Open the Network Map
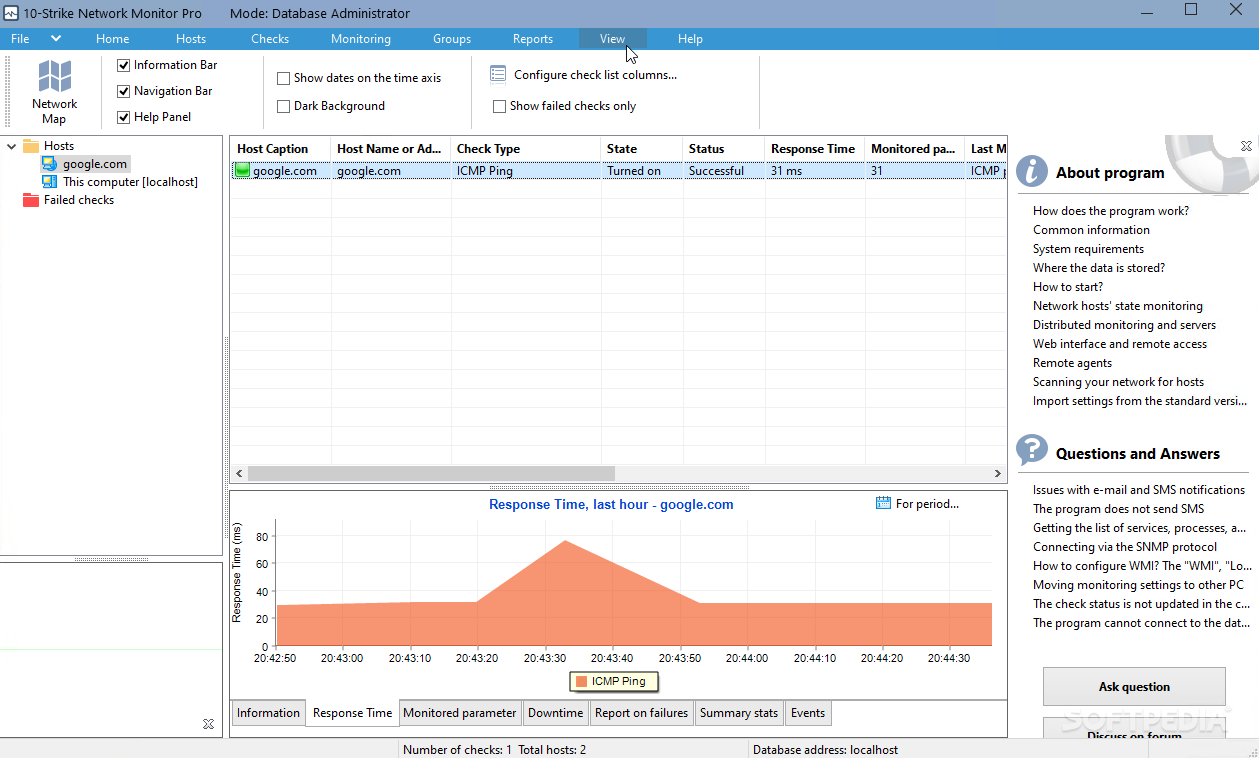Viewport: 1259px width, 758px height. [x=54, y=91]
